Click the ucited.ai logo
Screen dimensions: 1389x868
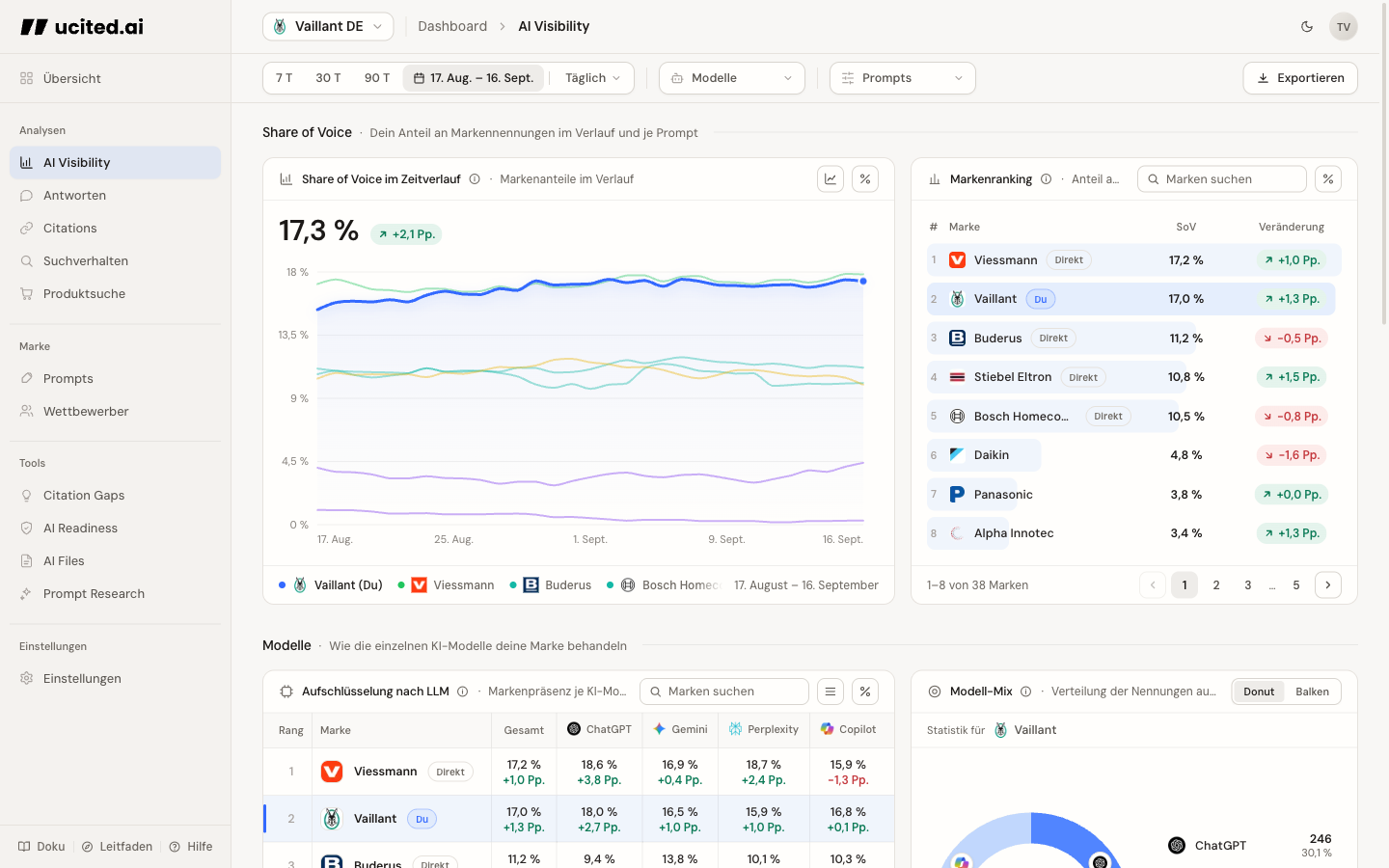[82, 27]
